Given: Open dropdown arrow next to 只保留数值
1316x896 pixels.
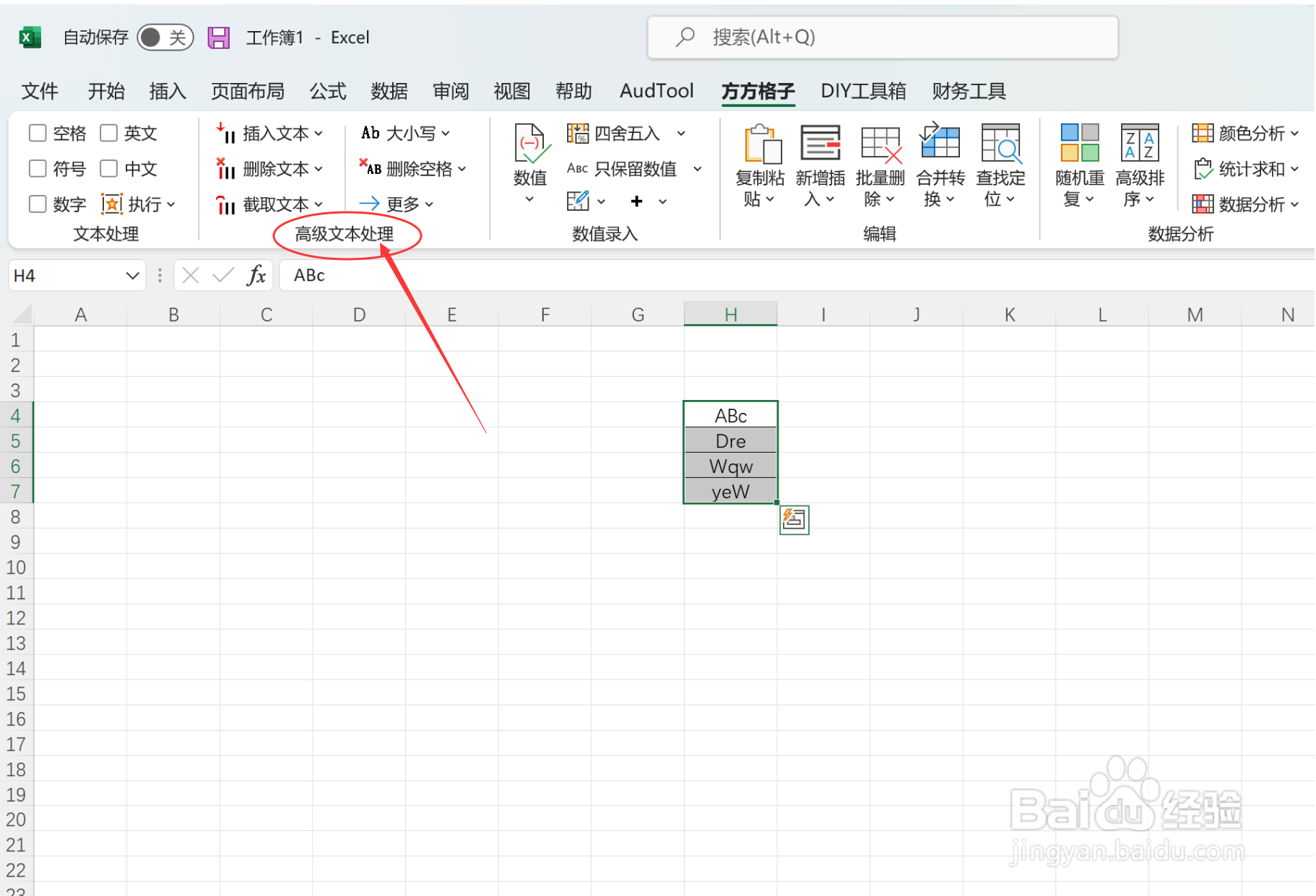Looking at the screenshot, I should click(698, 168).
